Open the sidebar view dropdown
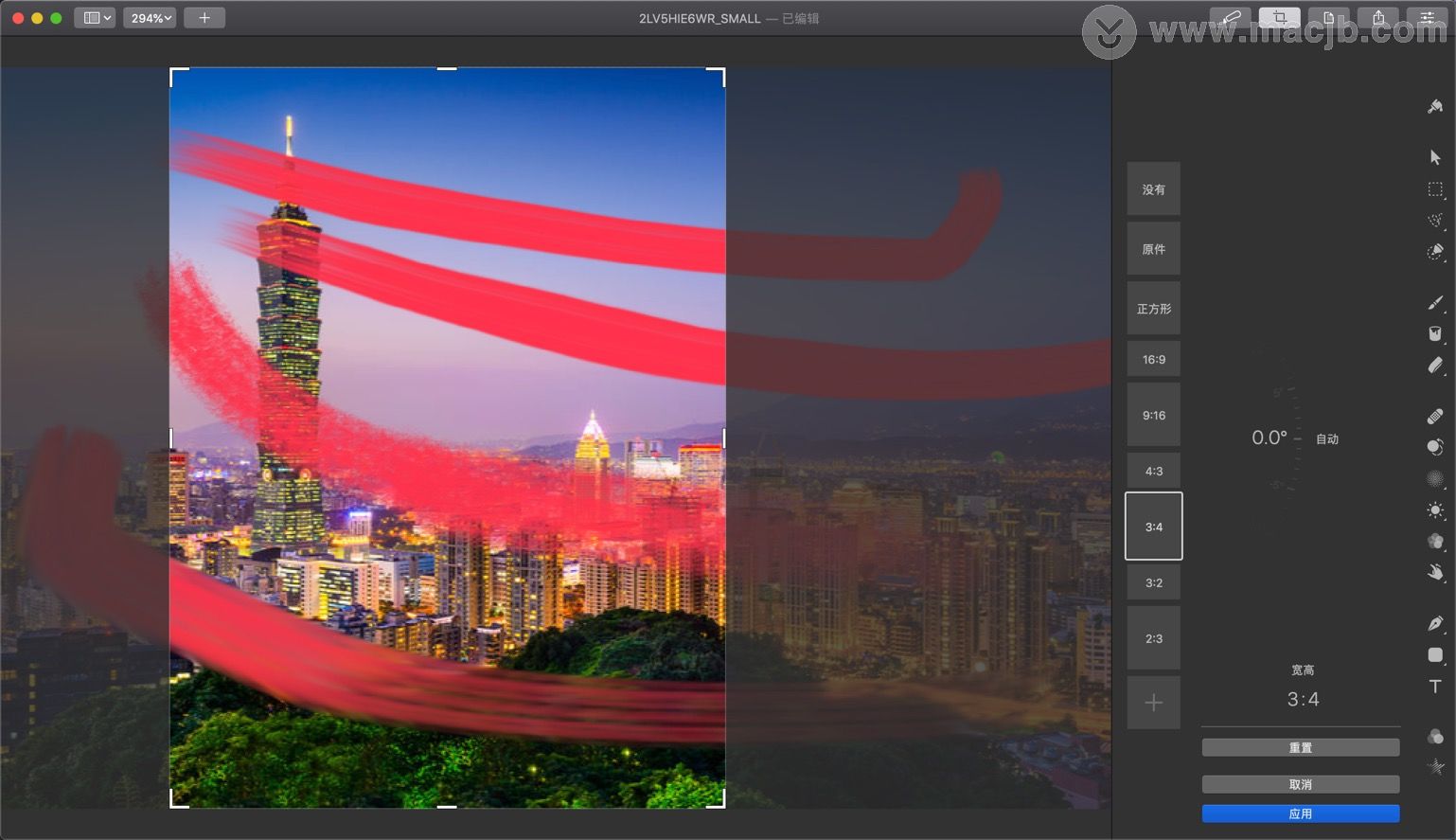 pyautogui.click(x=95, y=17)
